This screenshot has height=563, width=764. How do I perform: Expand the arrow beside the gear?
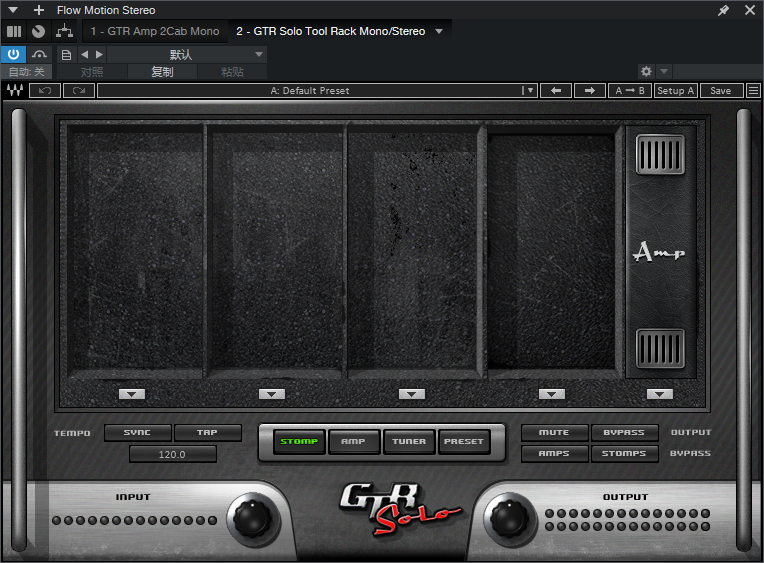(664, 72)
